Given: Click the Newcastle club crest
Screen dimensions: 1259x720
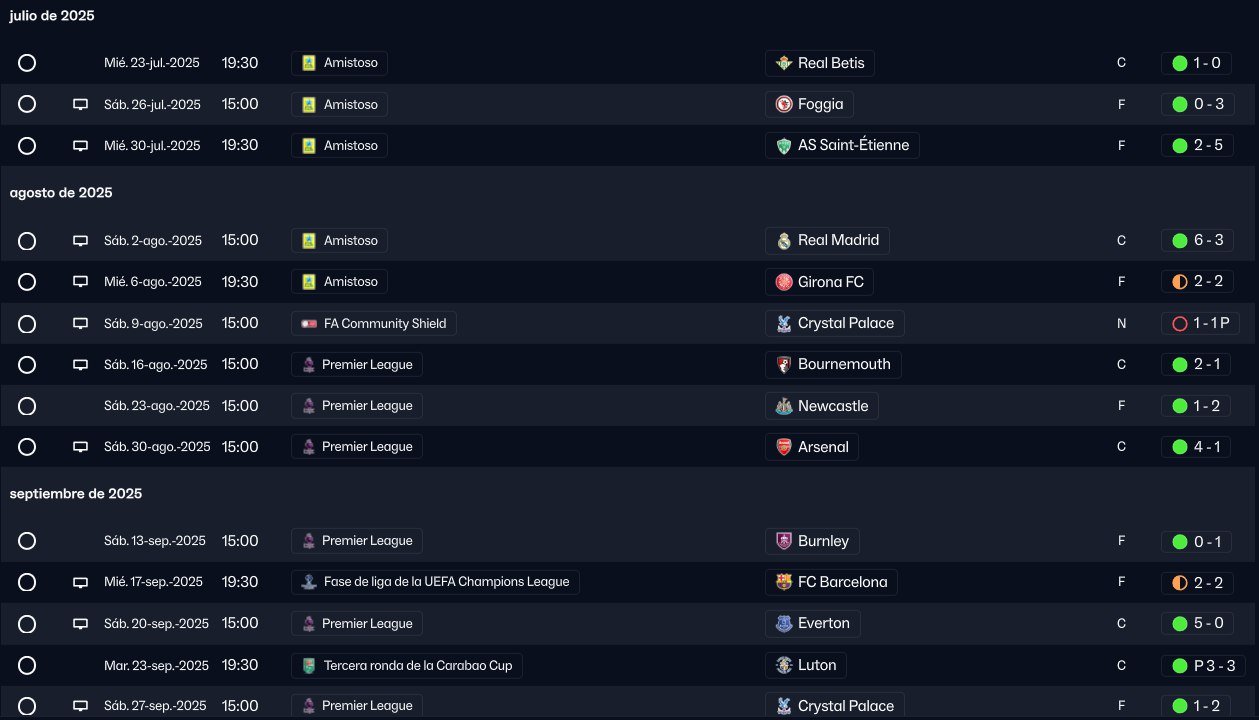Looking at the screenshot, I should [x=784, y=406].
